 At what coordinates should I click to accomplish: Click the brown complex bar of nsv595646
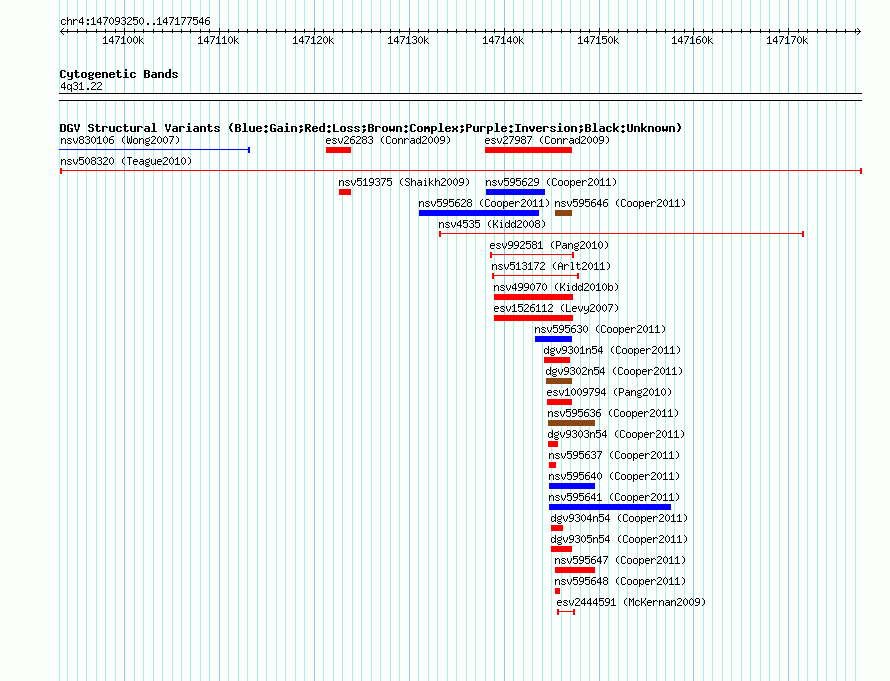563,213
